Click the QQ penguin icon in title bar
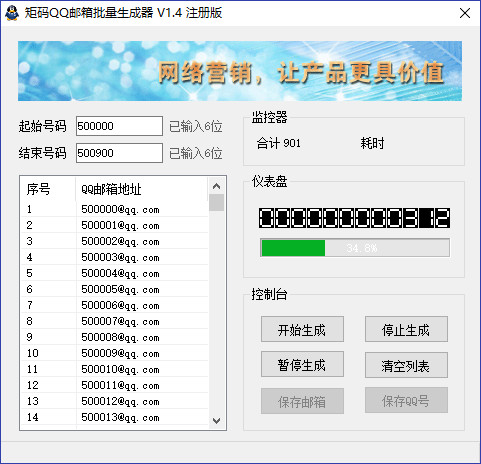Screen dimensions: 481x464 (x=12, y=13)
